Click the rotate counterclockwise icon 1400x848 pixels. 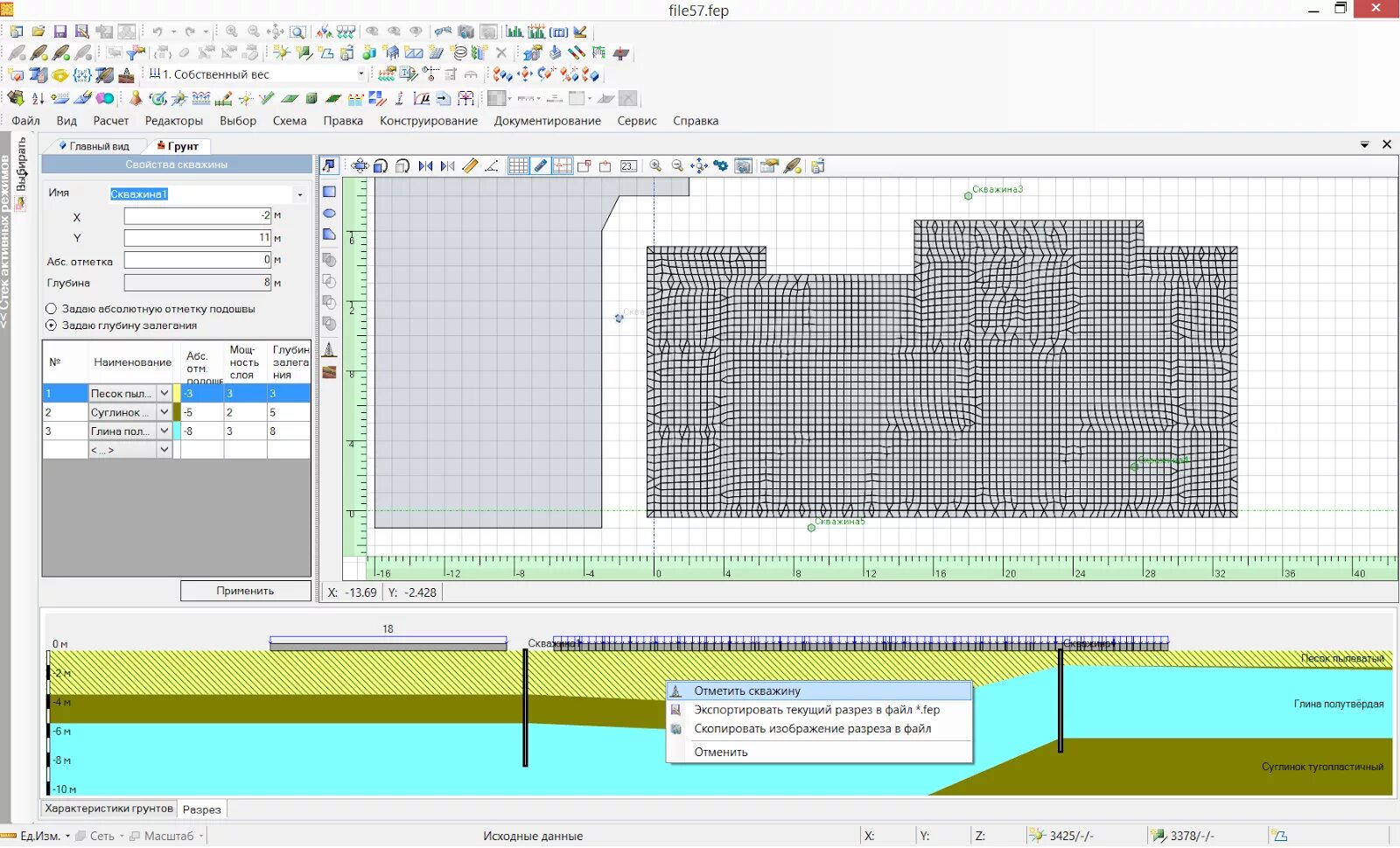pyautogui.click(x=381, y=166)
